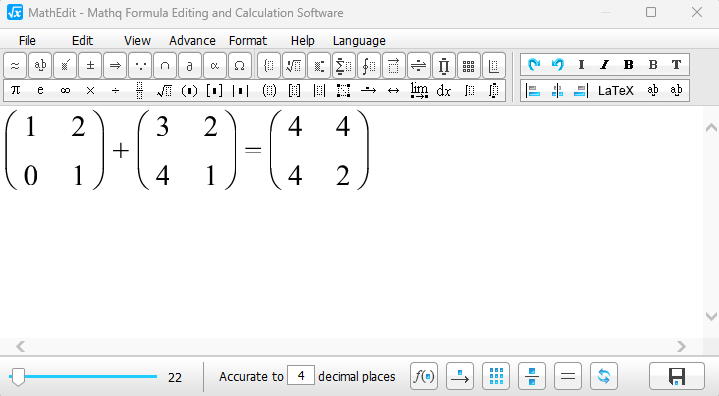Viewport: 719px width, 396px height.
Task: Switch to T text mode
Action: click(676, 65)
